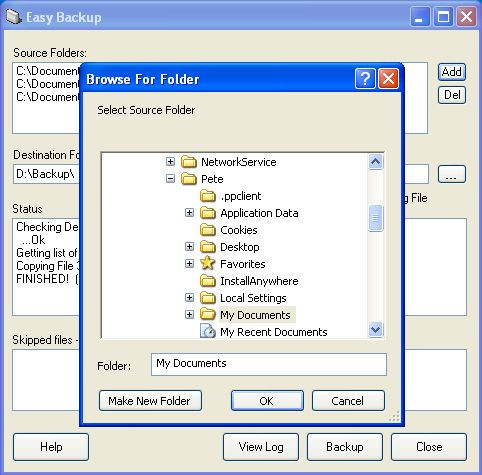Click the folder tree scroll down arrow
The height and width of the screenshot is (475, 482).
[375, 330]
